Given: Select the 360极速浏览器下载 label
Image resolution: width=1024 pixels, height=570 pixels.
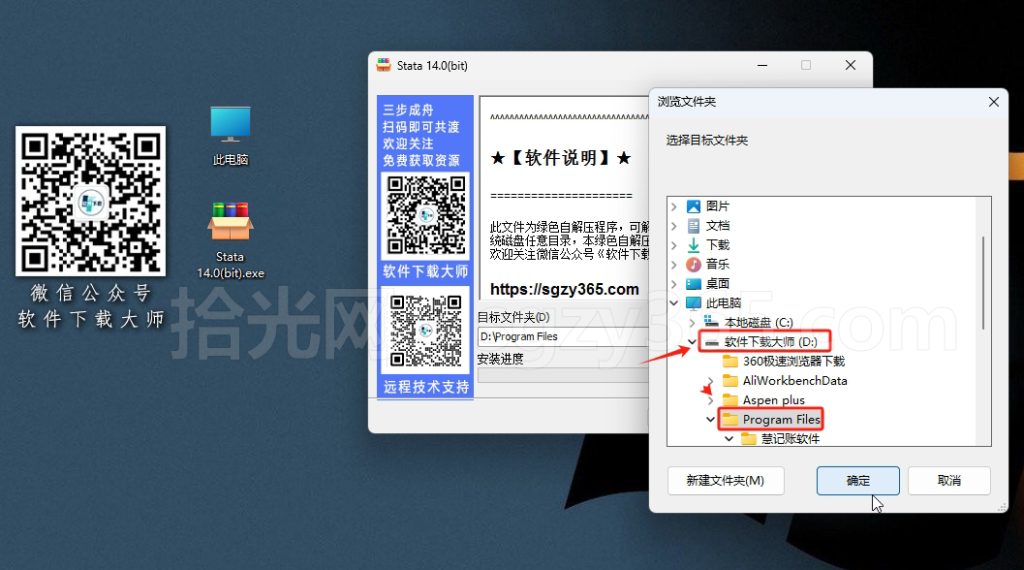Looking at the screenshot, I should [x=793, y=361].
